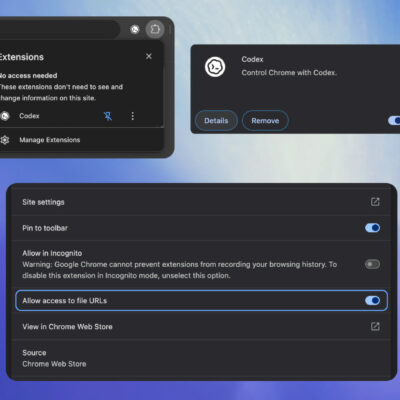Click the pinned Codex icon in toolbar

coord(135,30)
